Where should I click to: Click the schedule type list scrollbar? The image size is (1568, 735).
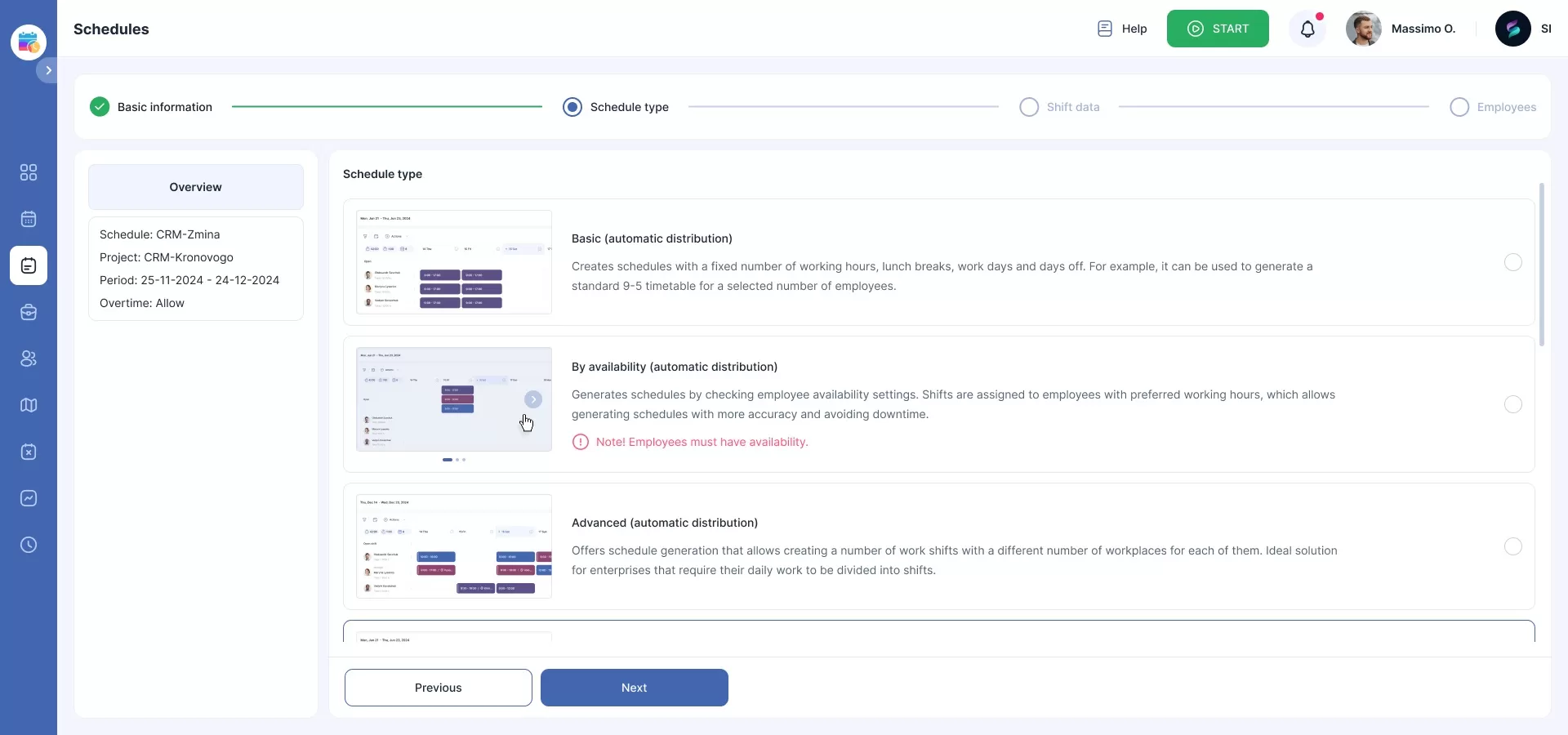(1541, 265)
